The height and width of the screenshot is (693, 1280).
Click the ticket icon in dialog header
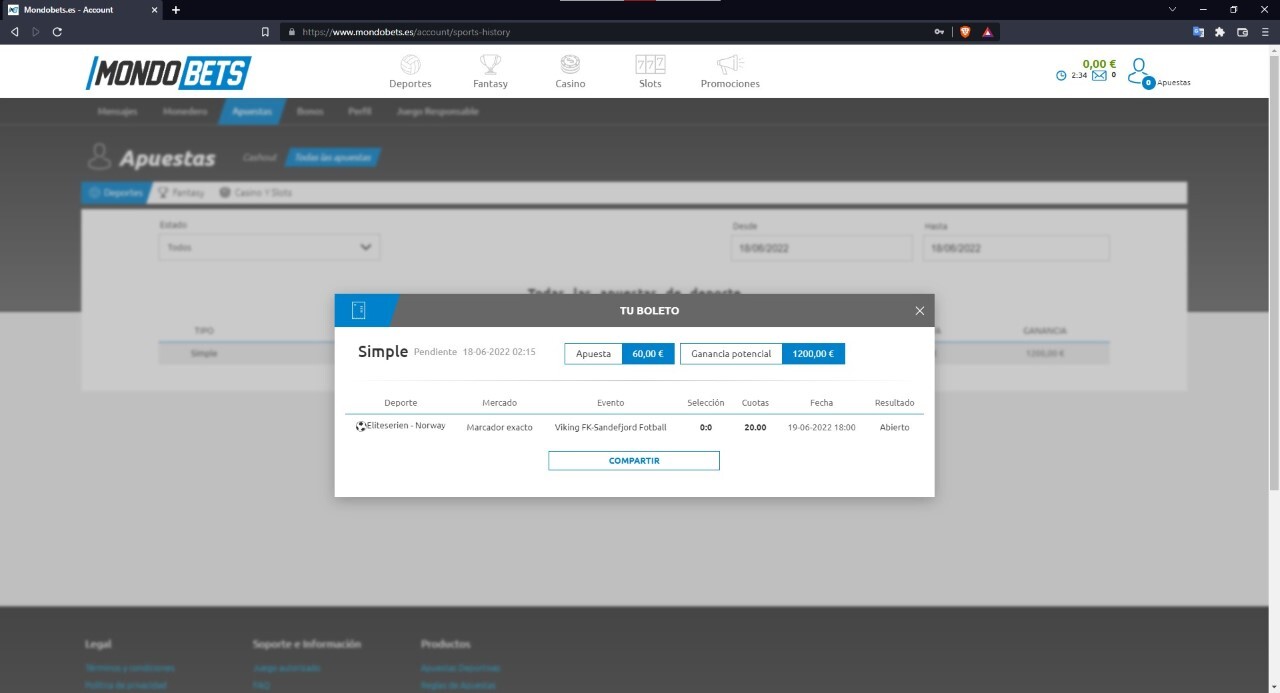point(359,310)
